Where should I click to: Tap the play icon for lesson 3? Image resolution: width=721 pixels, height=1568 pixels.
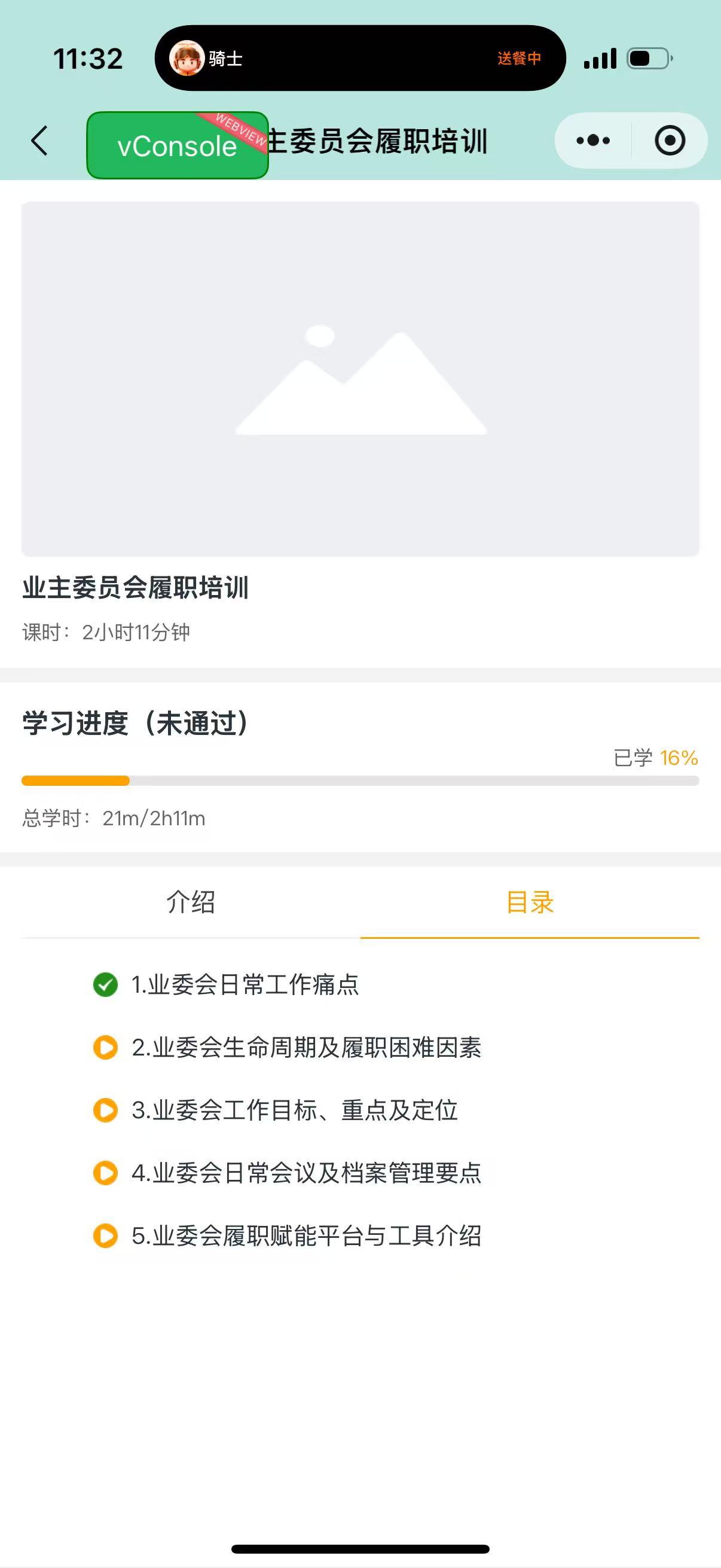pos(105,1111)
